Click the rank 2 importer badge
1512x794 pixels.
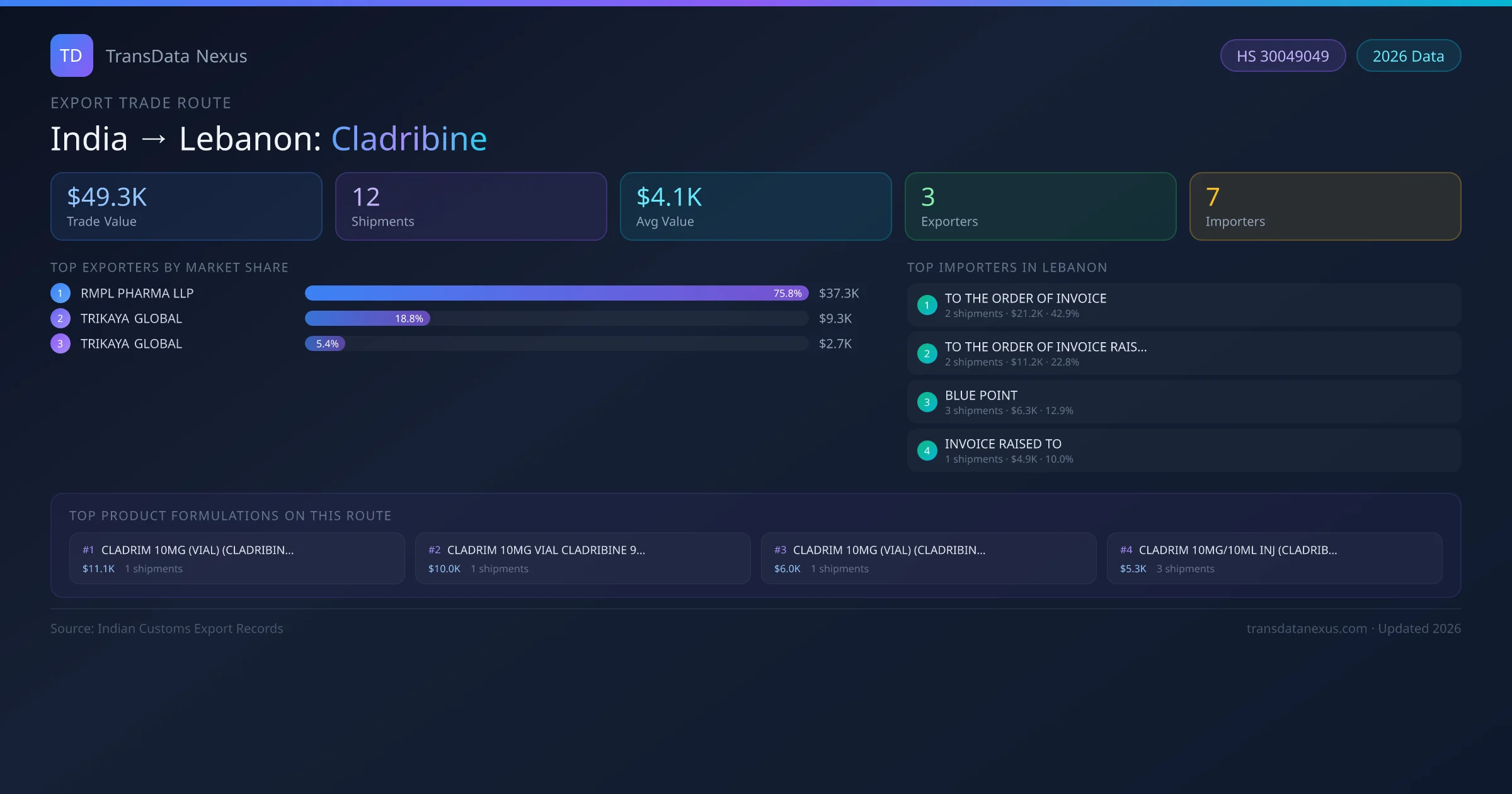pos(927,354)
